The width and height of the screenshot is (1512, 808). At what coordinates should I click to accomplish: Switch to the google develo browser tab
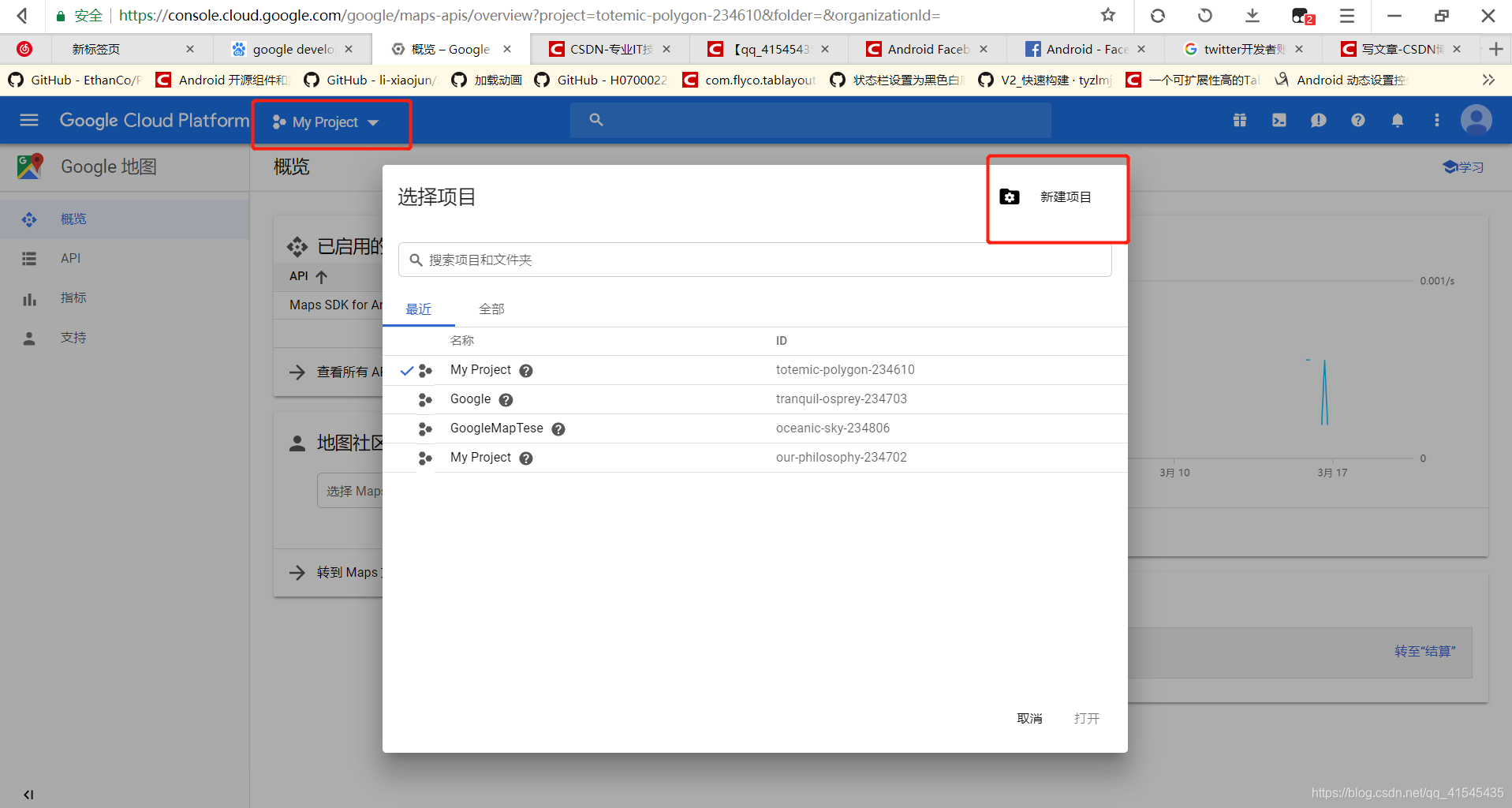coord(292,49)
